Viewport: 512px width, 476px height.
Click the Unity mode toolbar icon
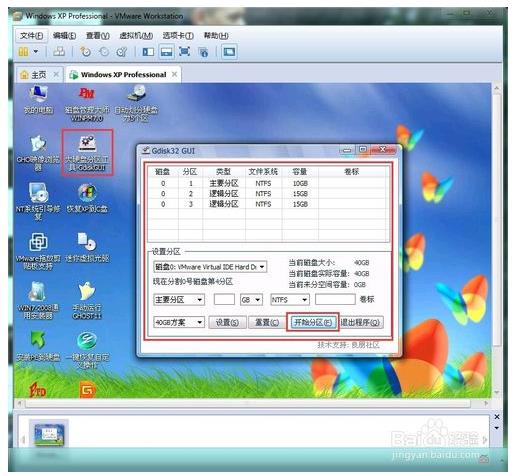(x=203, y=52)
